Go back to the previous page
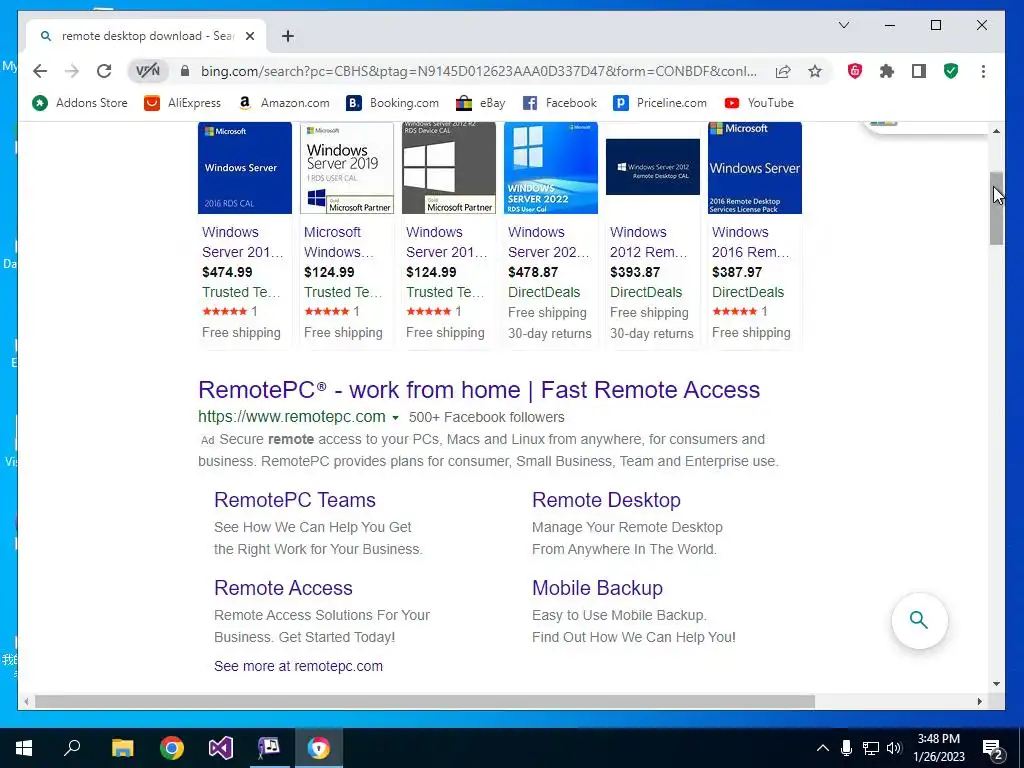 40,71
